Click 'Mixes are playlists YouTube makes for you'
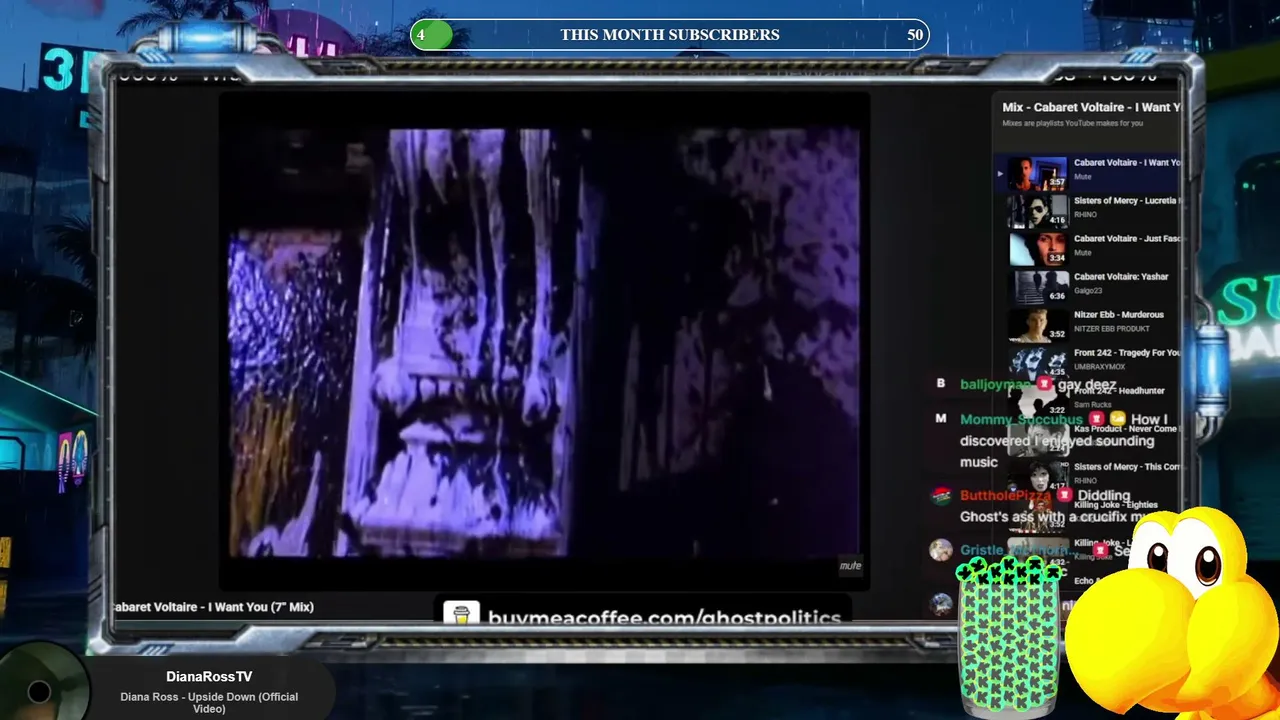1280x720 pixels. click(x=1072, y=123)
